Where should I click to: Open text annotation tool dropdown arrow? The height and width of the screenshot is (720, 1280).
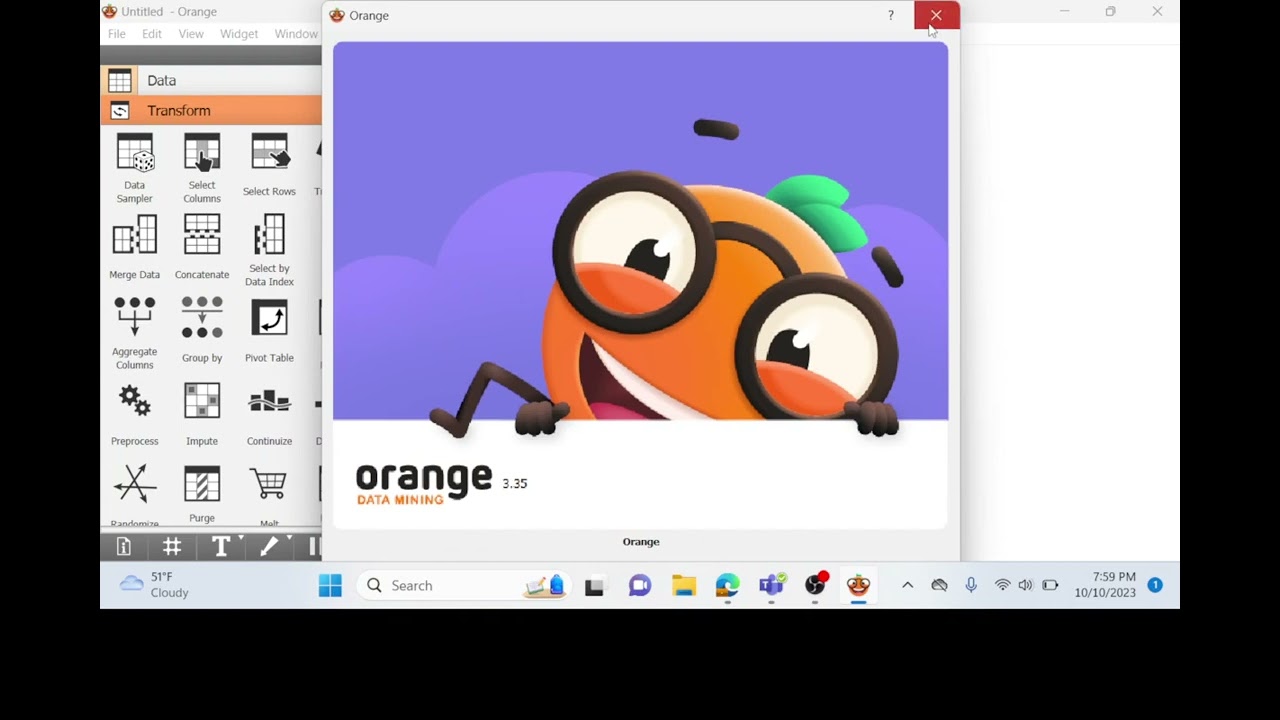(241, 539)
